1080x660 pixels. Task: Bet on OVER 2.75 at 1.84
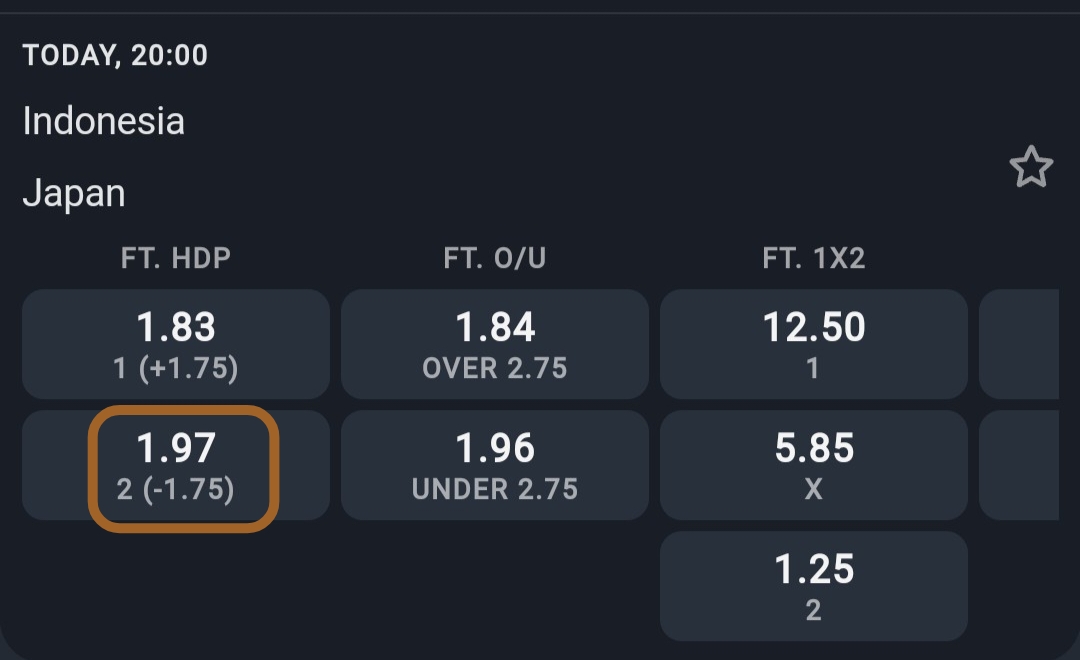495,344
